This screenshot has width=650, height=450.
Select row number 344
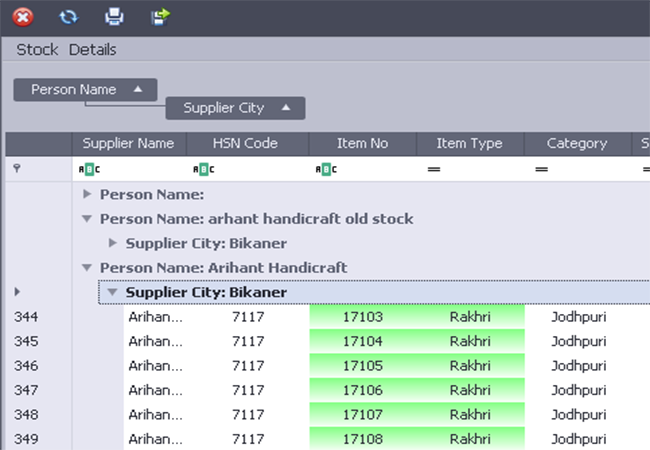(26, 317)
